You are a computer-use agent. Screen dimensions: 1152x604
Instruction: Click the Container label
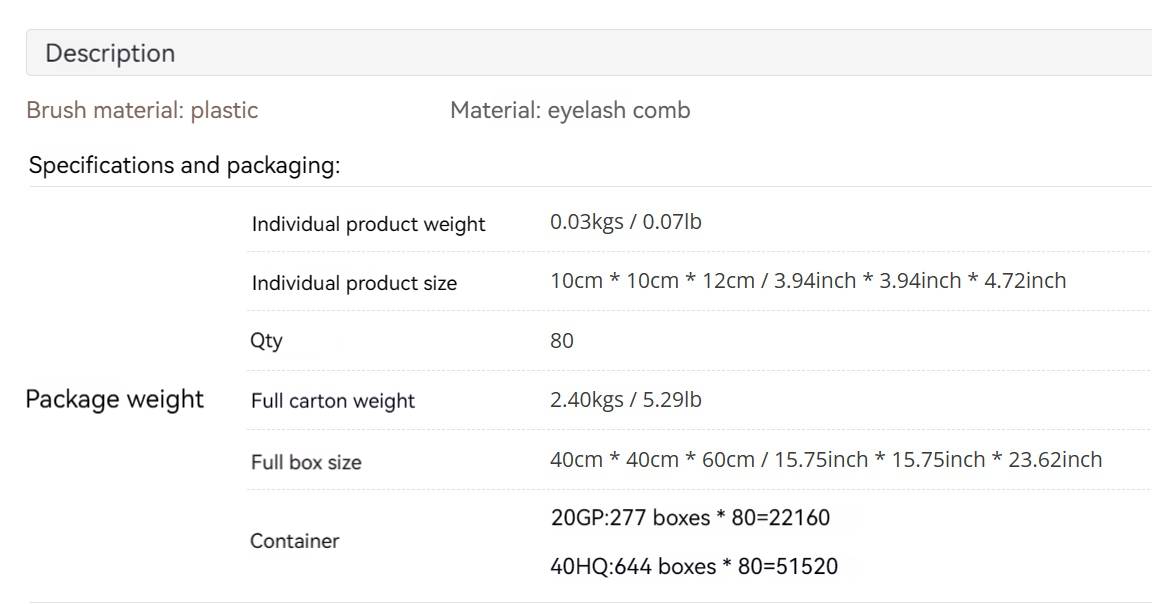tap(295, 541)
